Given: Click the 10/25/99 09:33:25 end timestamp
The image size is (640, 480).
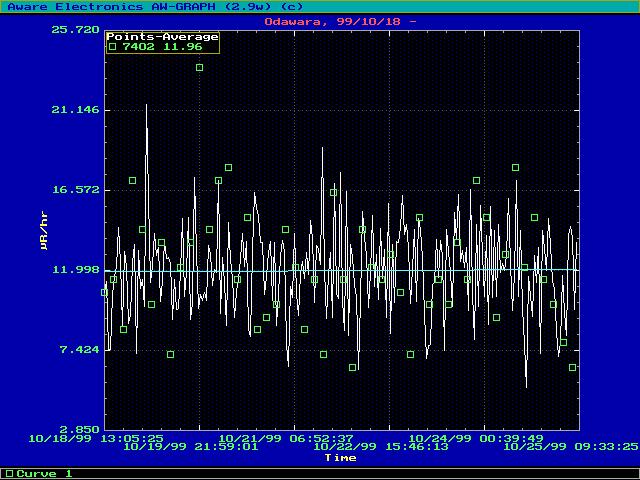Looking at the screenshot, I should click(570, 447).
